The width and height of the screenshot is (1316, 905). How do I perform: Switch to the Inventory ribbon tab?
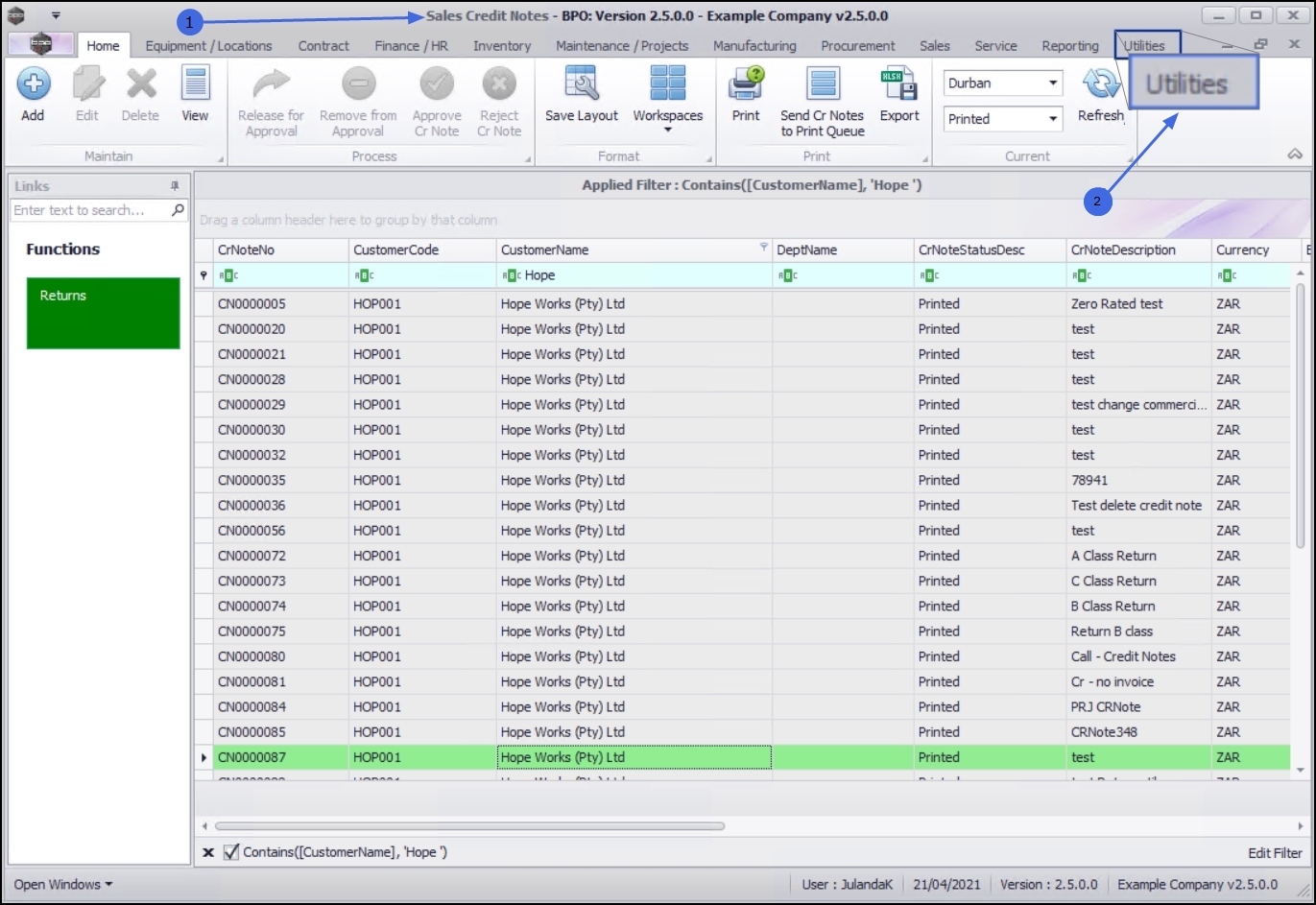coord(502,46)
